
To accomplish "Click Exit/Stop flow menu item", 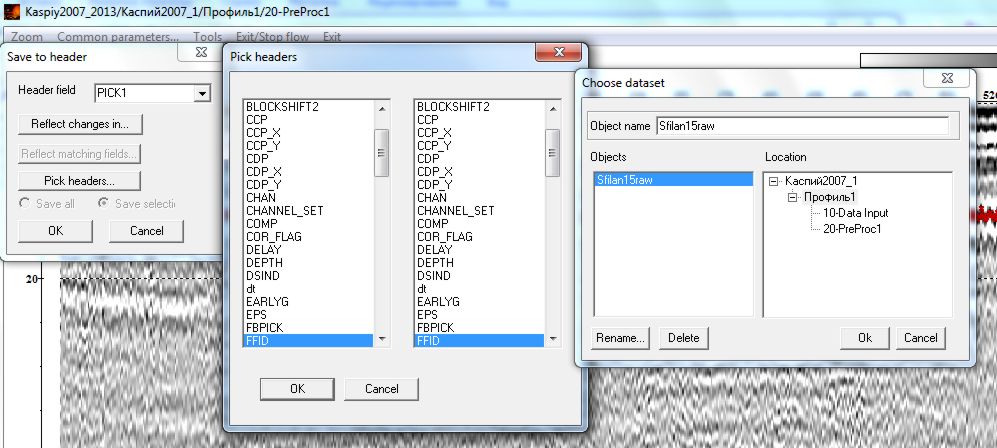I will (272, 37).
